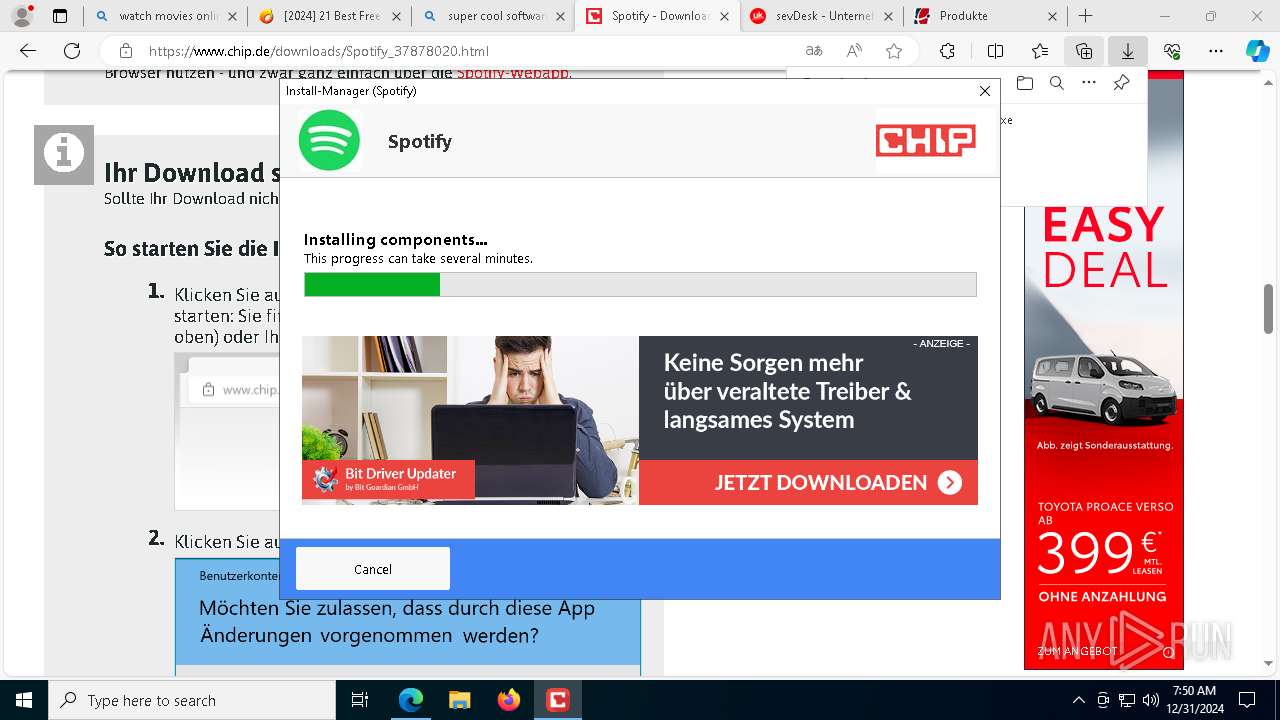Screen dimensions: 1280x720
Task: Click the Keine Sorgen mehr ad text
Action: pyautogui.click(x=787, y=391)
